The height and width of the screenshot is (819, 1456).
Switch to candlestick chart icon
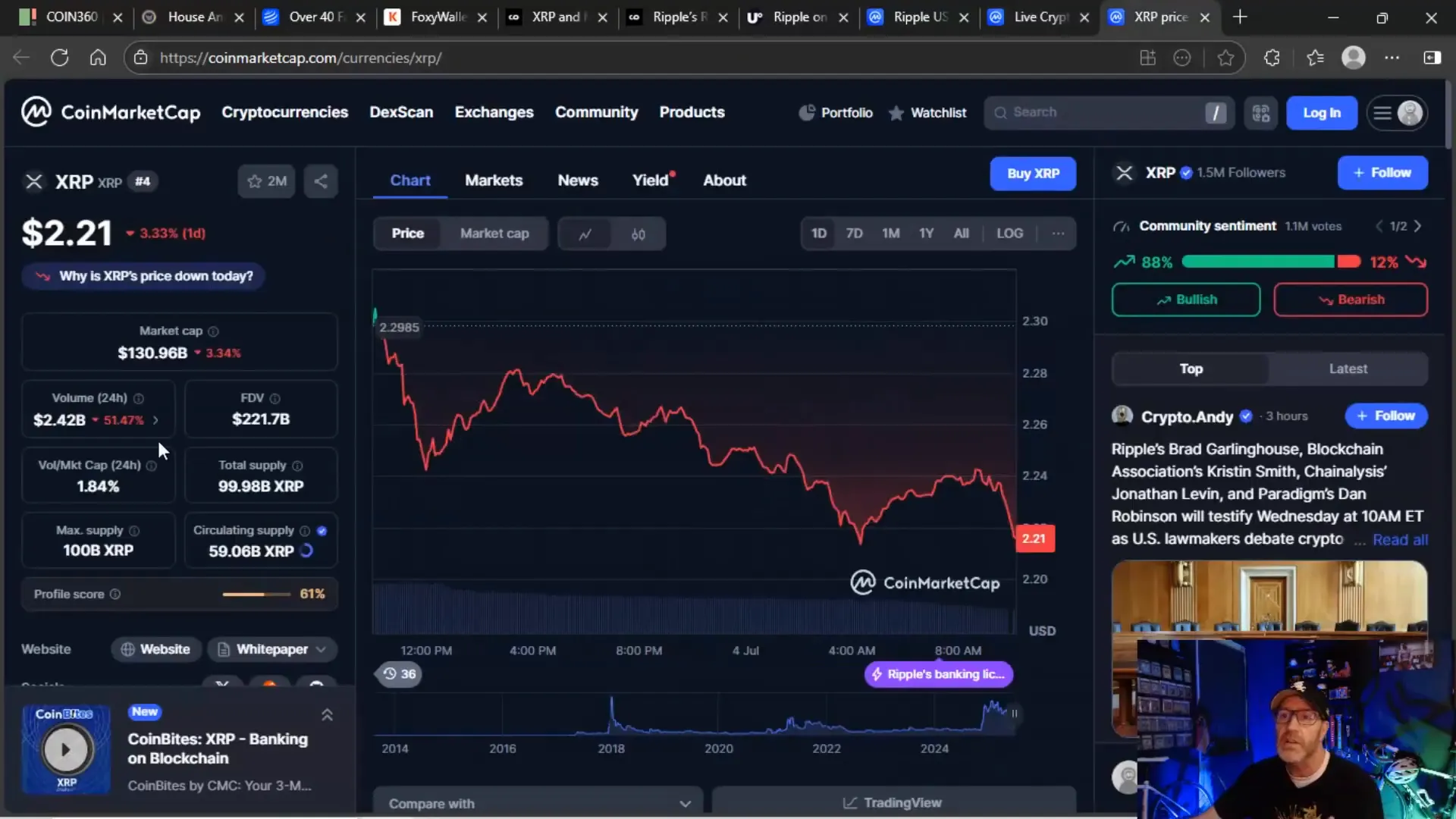pos(639,234)
